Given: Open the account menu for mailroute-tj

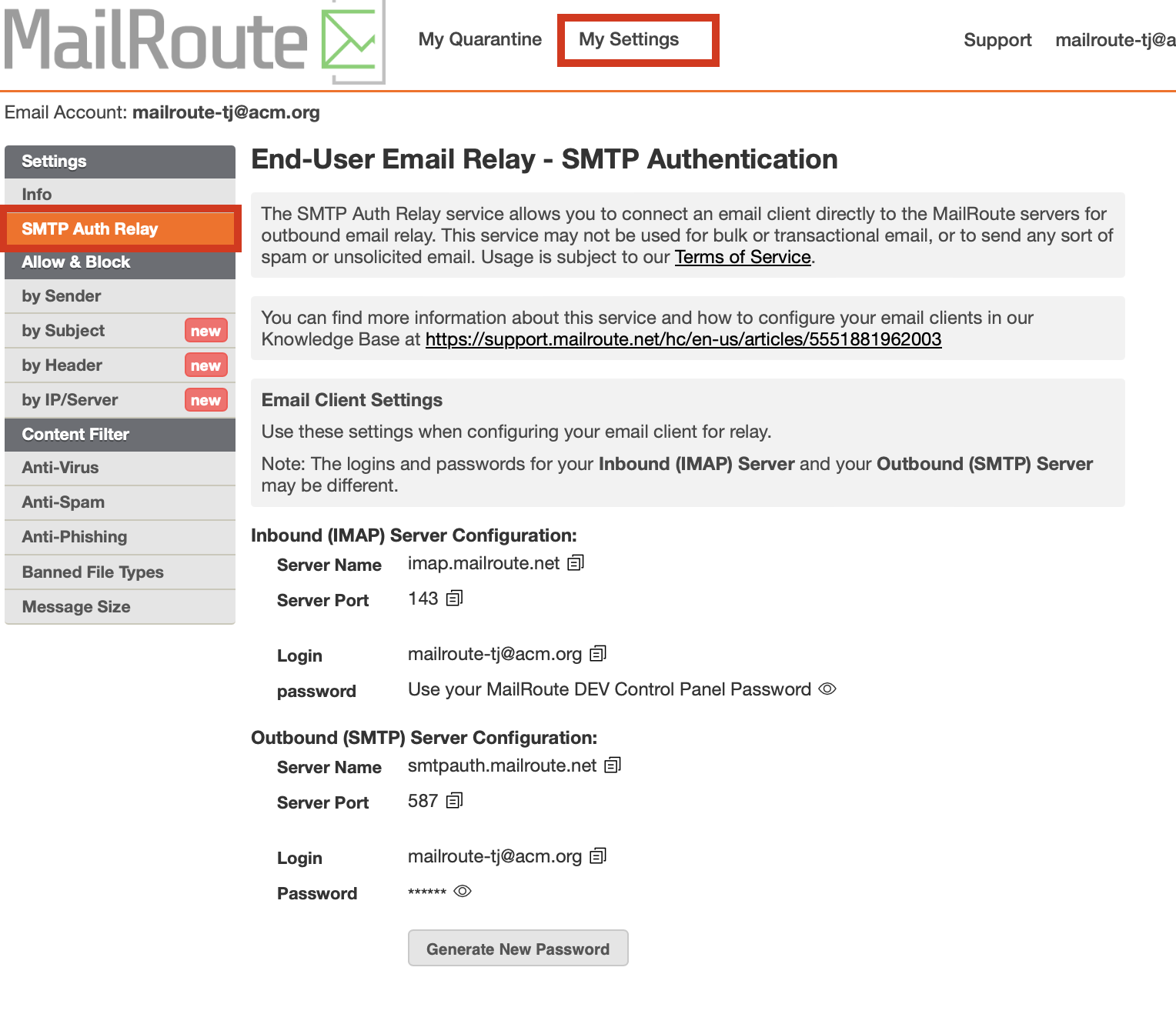Looking at the screenshot, I should point(1114,40).
